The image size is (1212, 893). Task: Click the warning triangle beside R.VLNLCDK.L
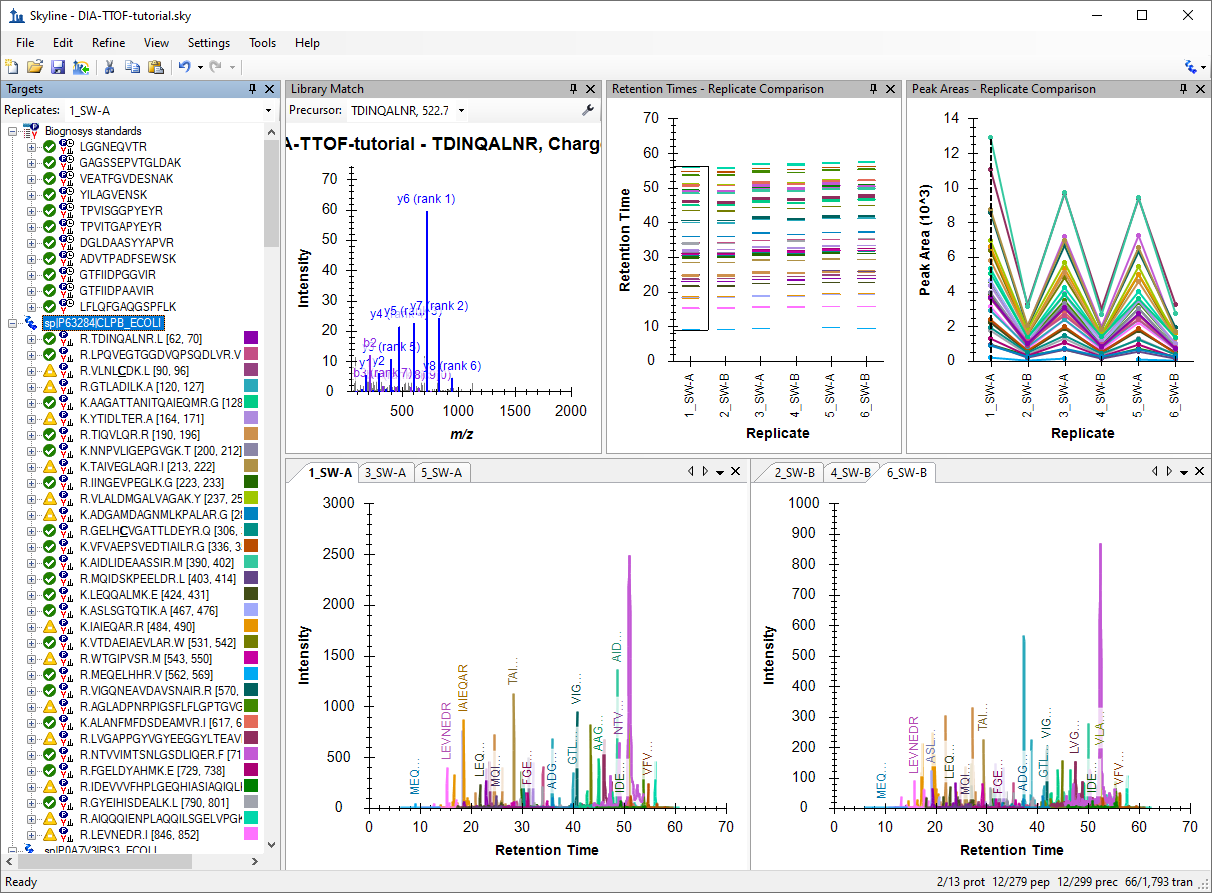(x=48, y=371)
